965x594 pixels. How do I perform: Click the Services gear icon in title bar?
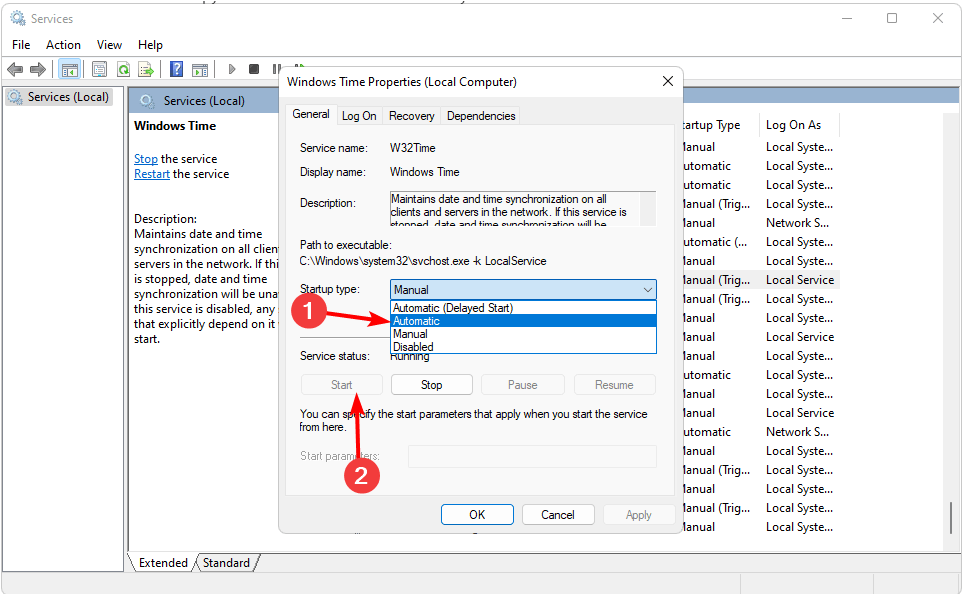pyautogui.click(x=18, y=18)
